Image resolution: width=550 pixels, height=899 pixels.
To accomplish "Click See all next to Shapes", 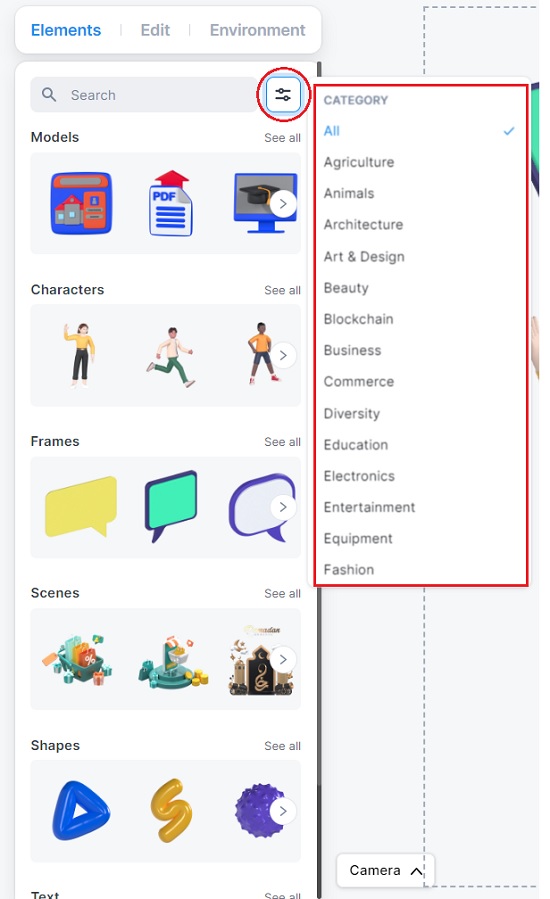I will 282,746.
